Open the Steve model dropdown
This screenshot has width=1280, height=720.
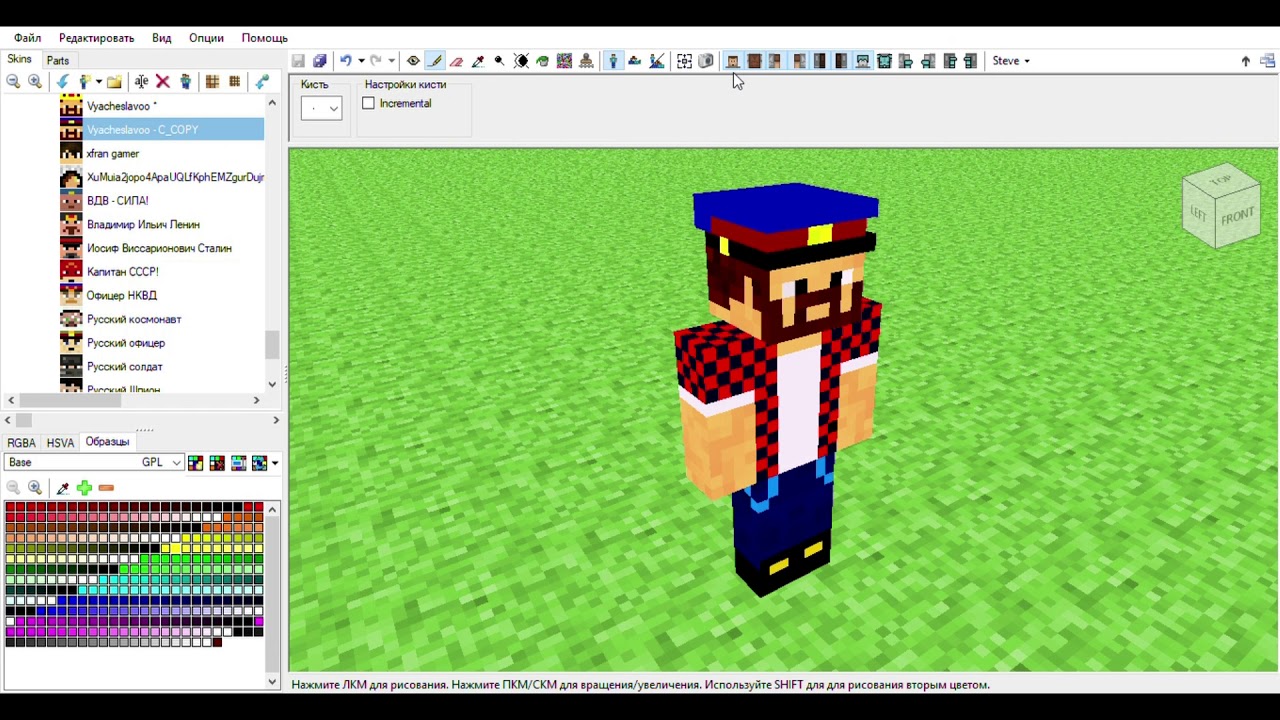1011,61
